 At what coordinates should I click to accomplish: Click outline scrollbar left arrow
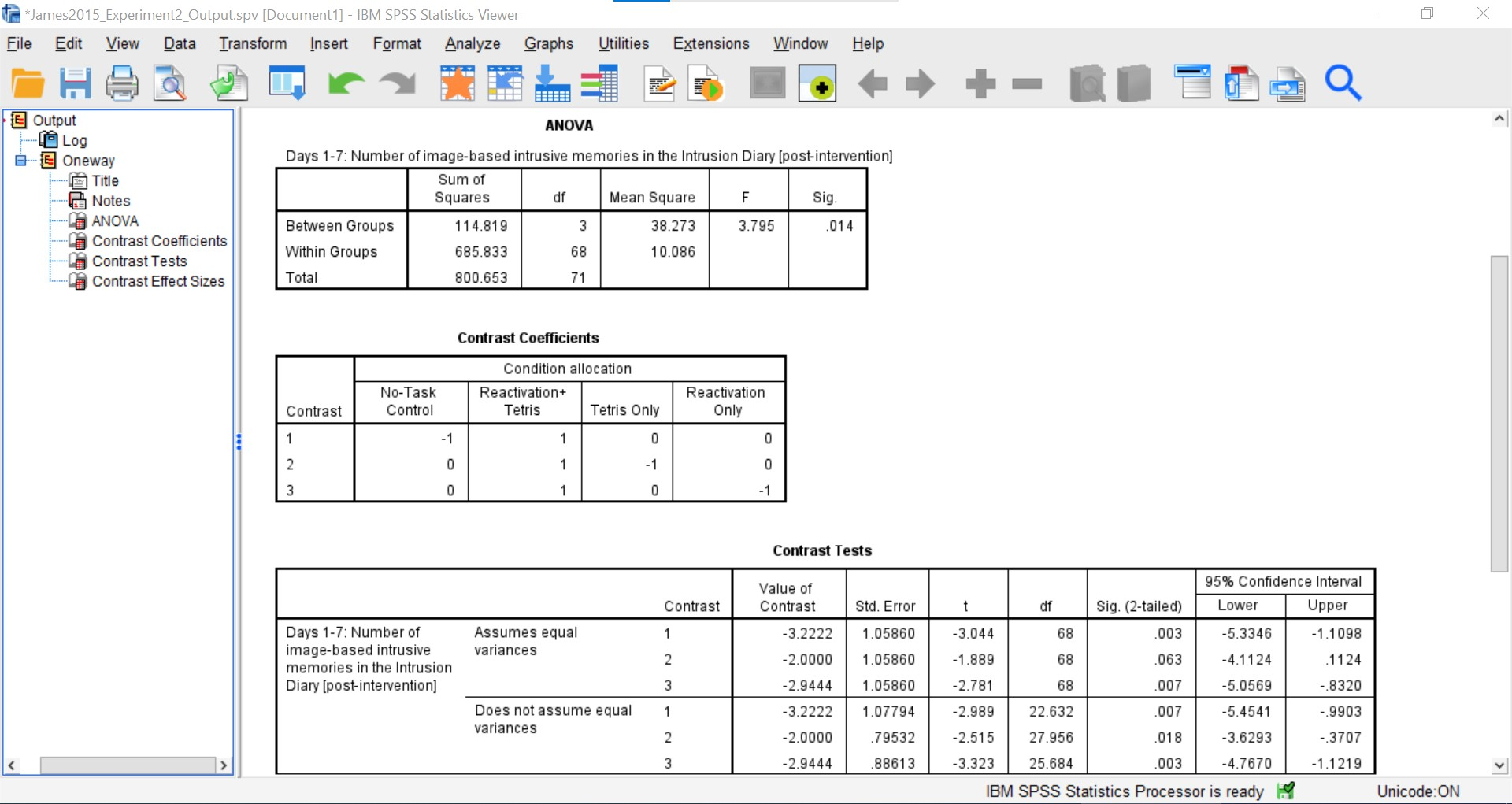(x=11, y=765)
